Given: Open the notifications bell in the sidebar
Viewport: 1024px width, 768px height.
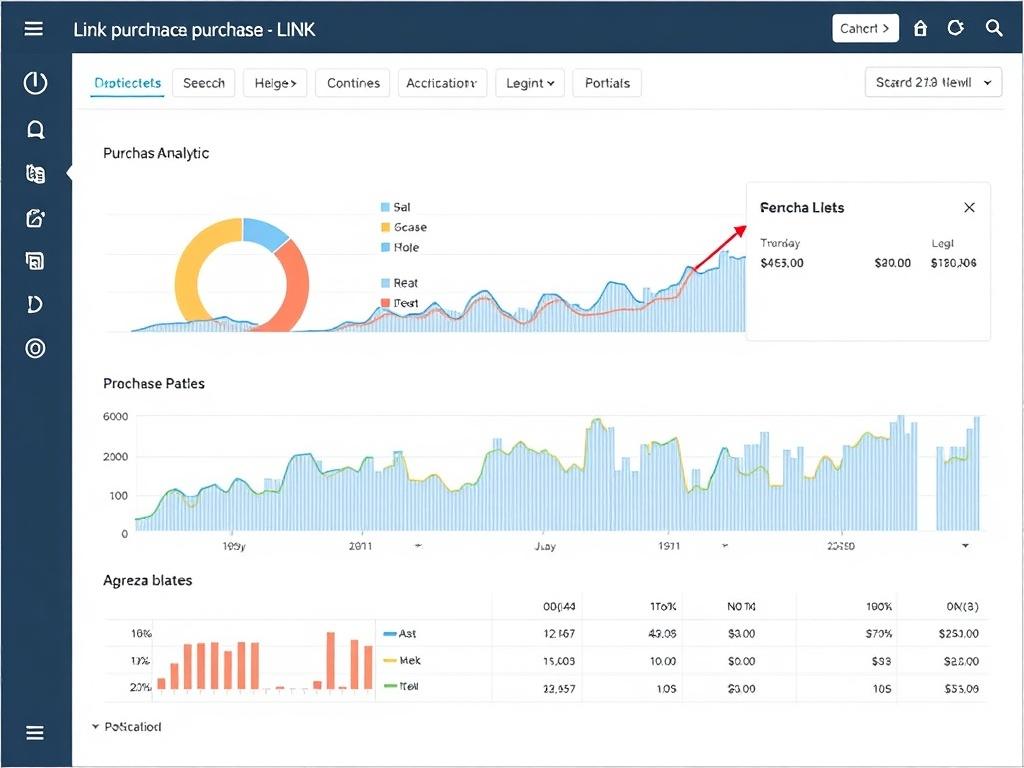Looking at the screenshot, I should (x=35, y=129).
